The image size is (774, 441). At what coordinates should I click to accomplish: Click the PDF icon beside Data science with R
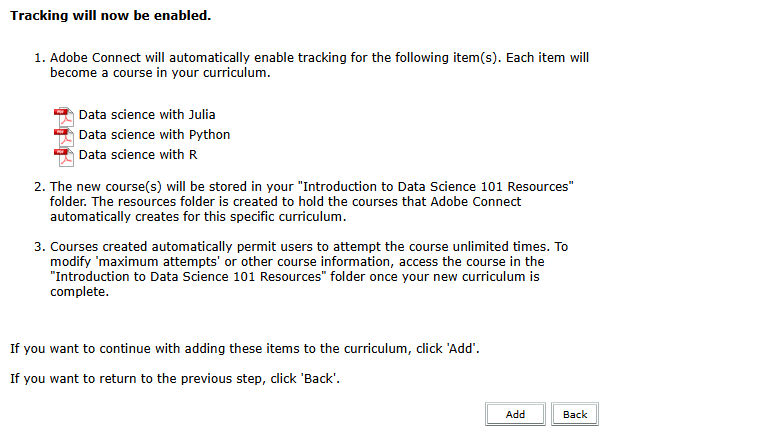[x=63, y=155]
